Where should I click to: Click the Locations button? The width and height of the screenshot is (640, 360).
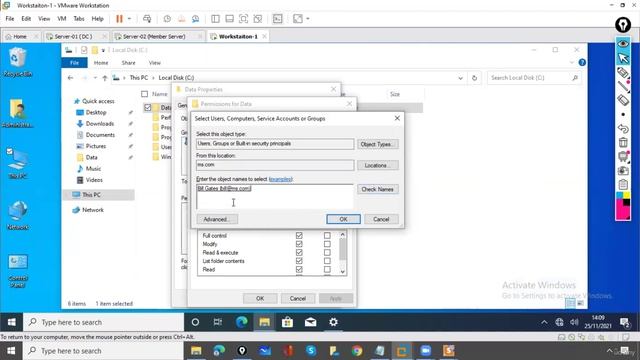point(378,165)
